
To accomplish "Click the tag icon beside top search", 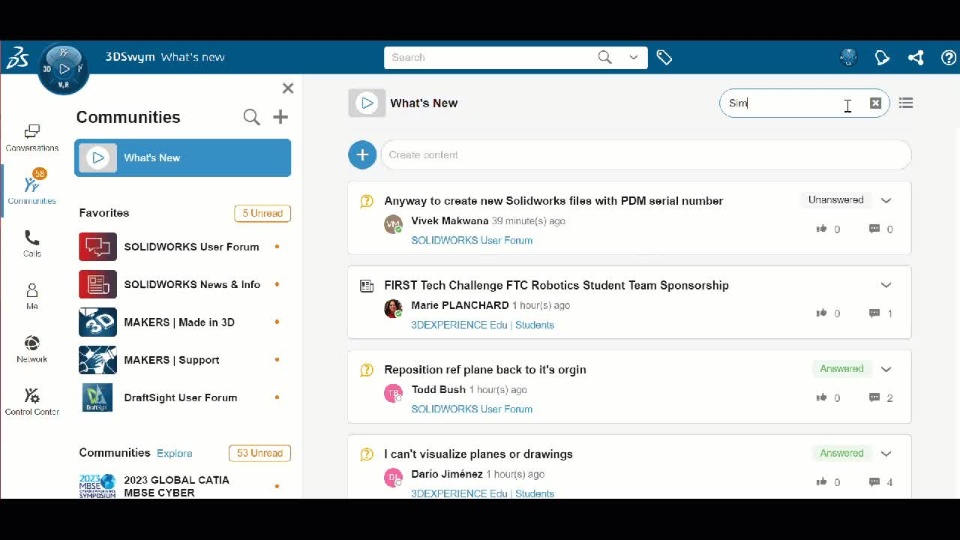I will tap(664, 58).
